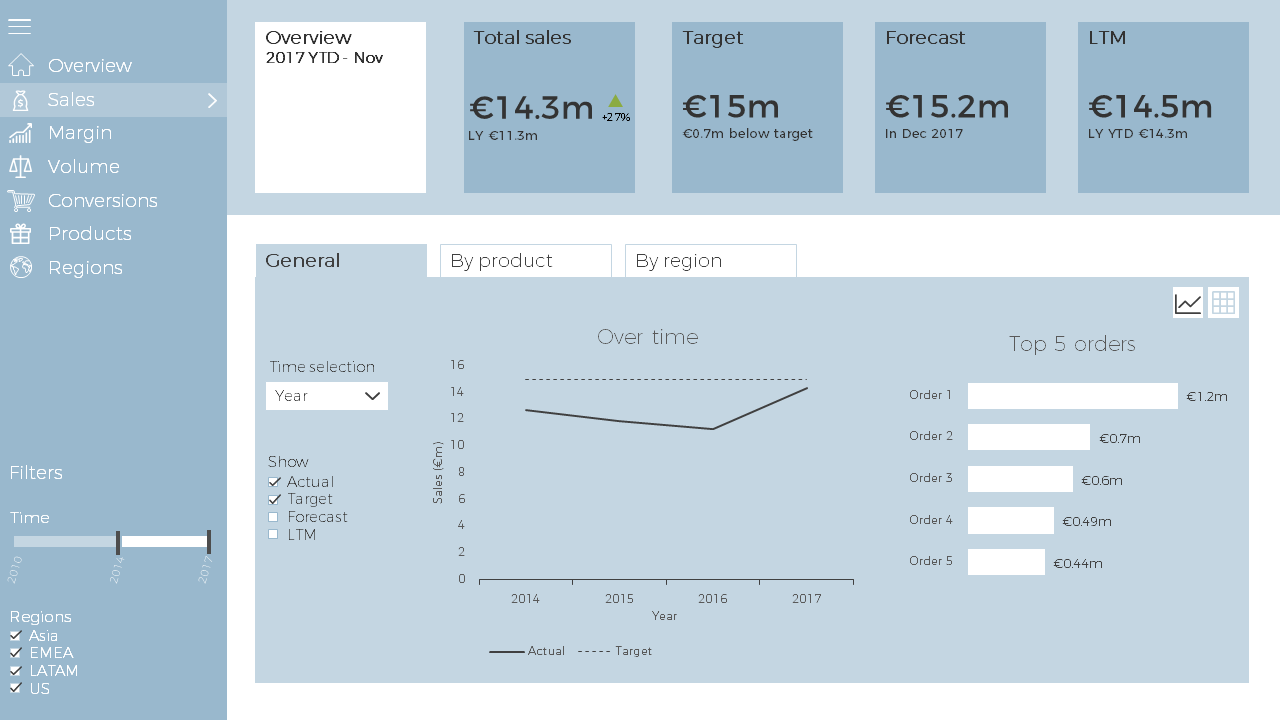Click the 2014 time slider handle

118,542
